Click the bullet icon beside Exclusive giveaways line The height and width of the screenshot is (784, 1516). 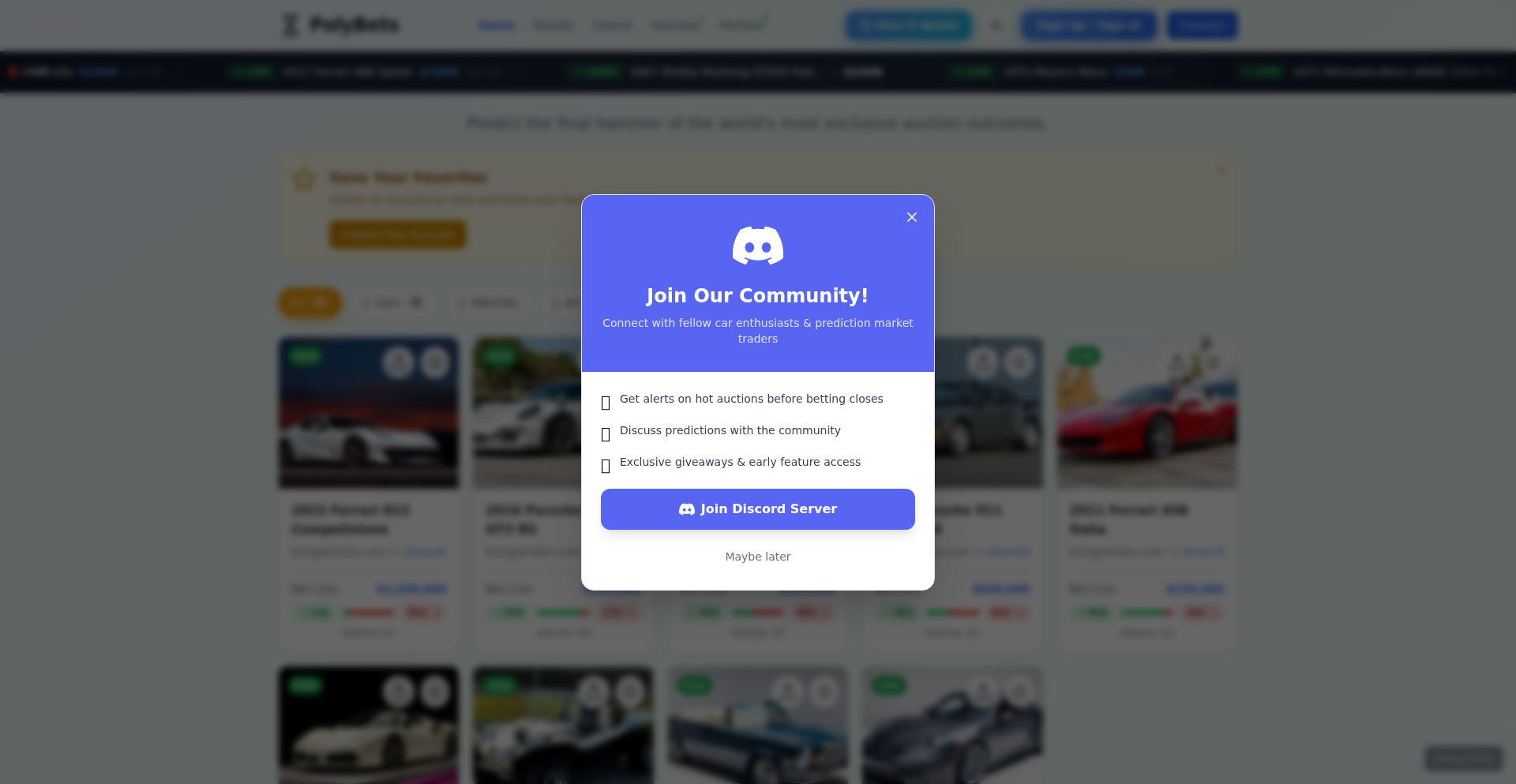coord(606,467)
